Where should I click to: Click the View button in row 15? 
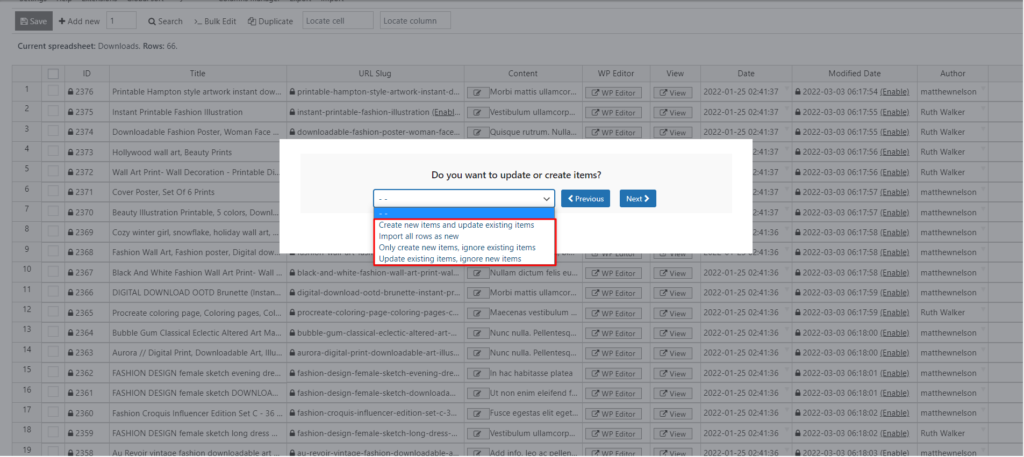[673, 373]
